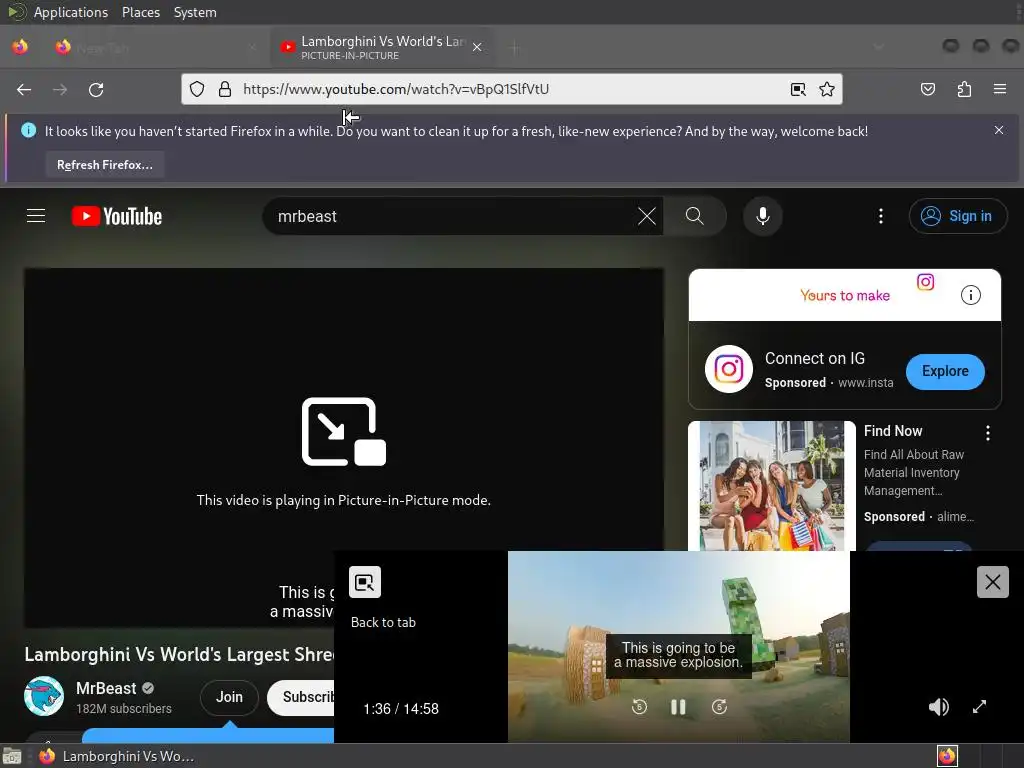Pause the Picture-in-Picture video
The height and width of the screenshot is (768, 1024).
(679, 707)
